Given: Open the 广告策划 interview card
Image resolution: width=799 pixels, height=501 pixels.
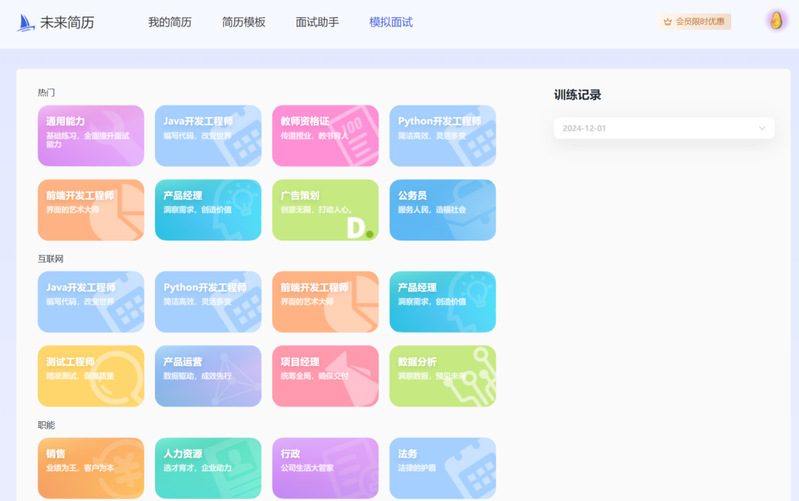Looking at the screenshot, I should tap(325, 210).
